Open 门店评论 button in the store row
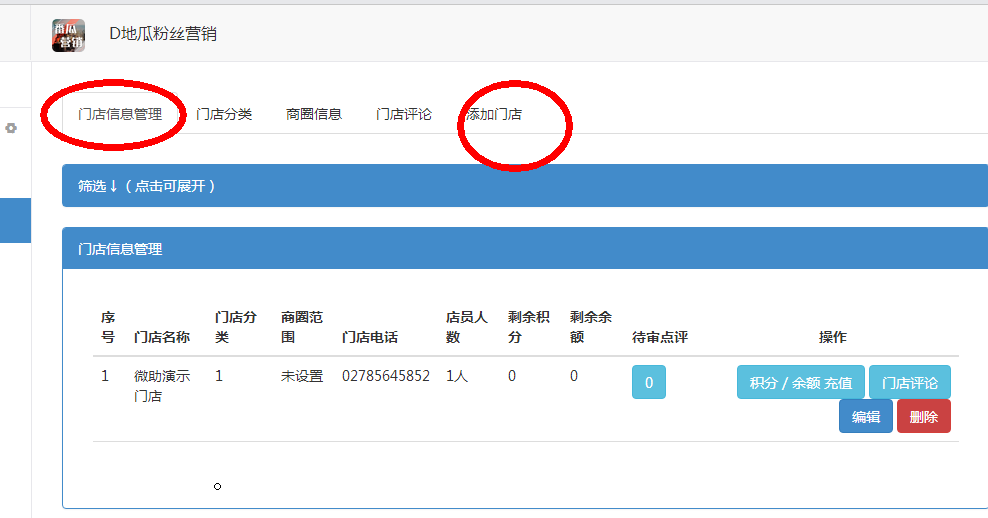This screenshot has height=518, width=988. [x=909, y=382]
